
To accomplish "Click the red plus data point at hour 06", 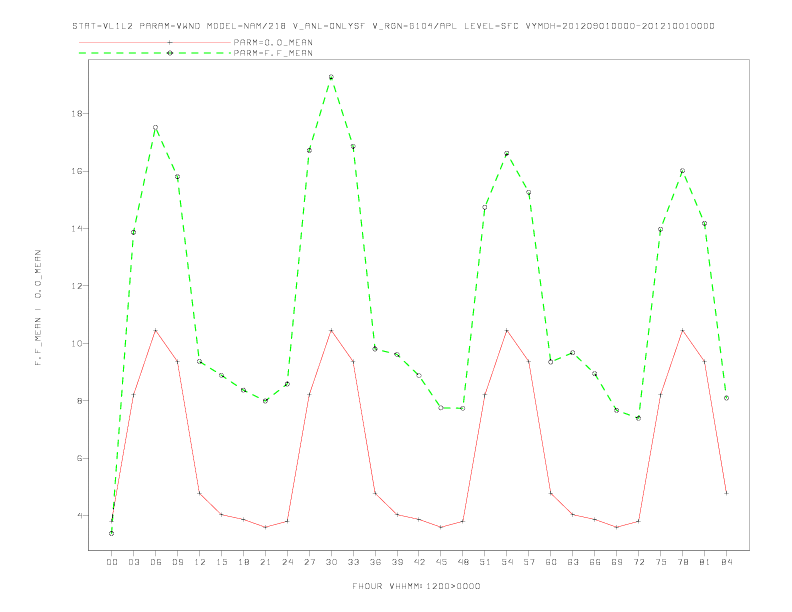I will point(156,330).
